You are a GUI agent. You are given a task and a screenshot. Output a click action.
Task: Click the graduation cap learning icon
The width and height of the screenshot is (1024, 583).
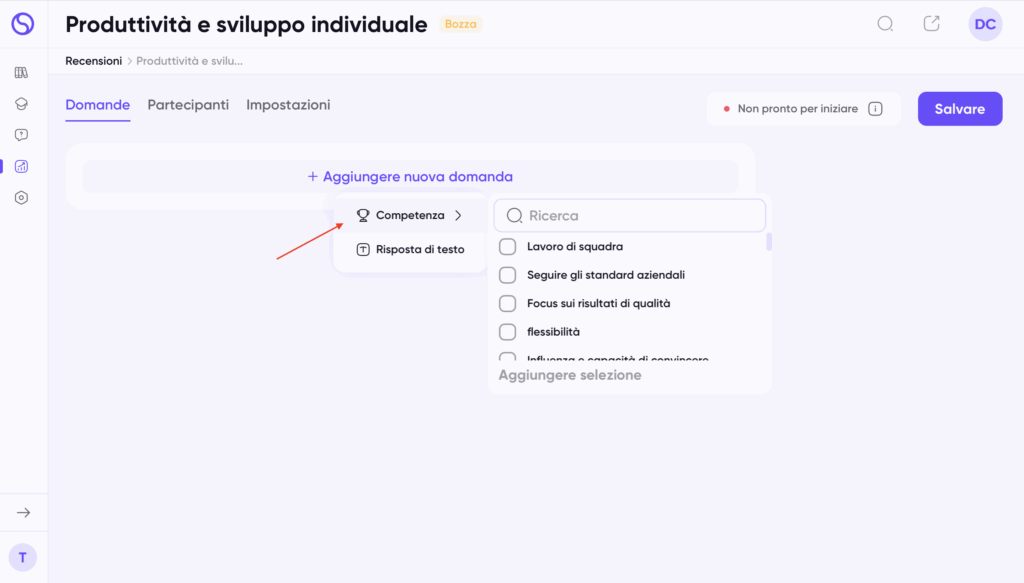21,104
